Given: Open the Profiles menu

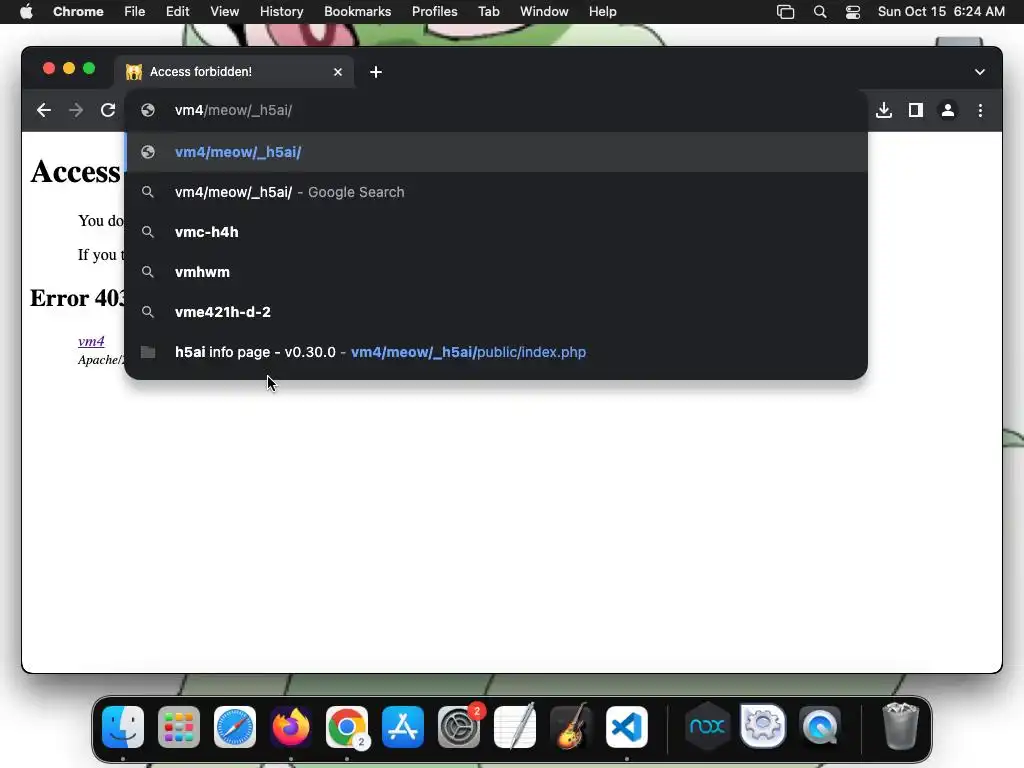Looking at the screenshot, I should click(434, 12).
